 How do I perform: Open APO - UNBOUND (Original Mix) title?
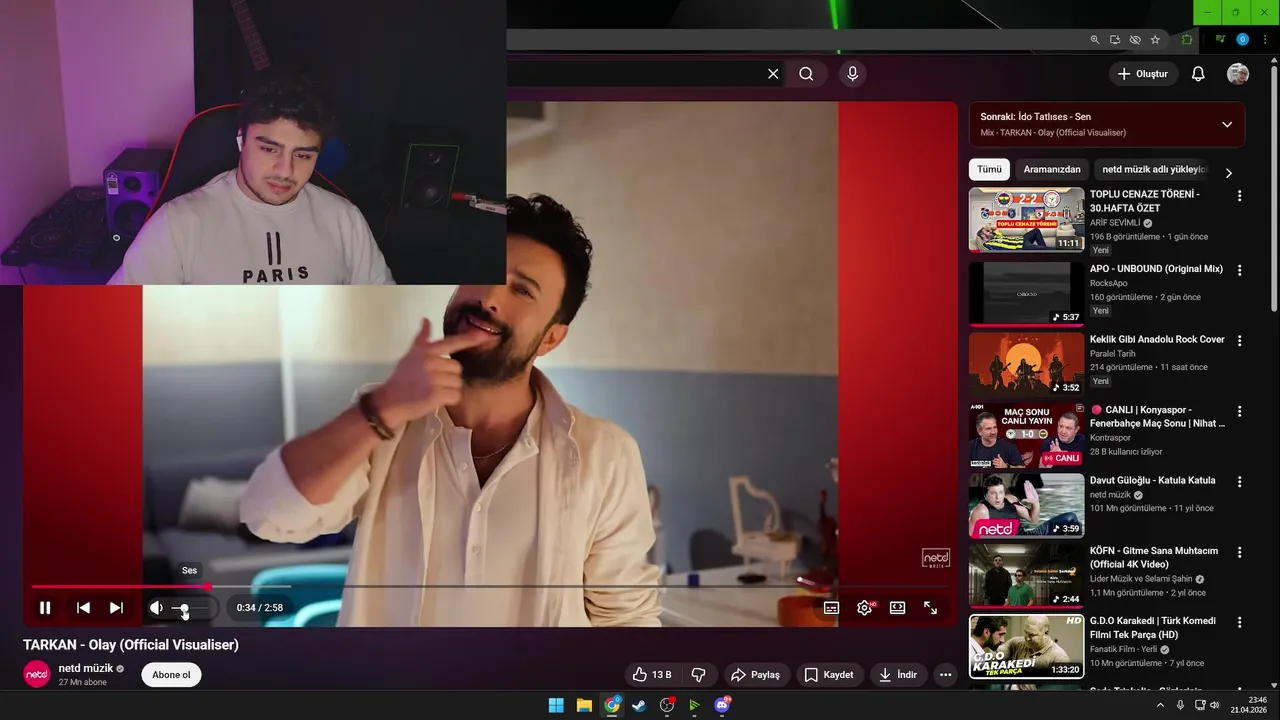click(1156, 269)
